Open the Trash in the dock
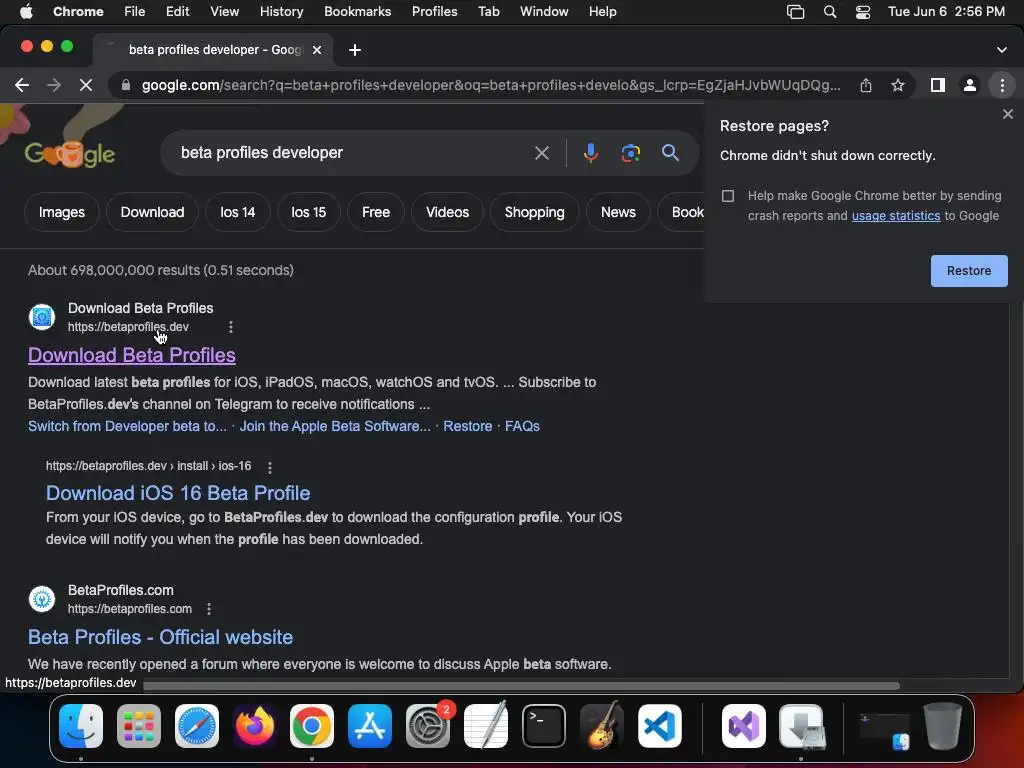The image size is (1024, 768). (x=942, y=726)
